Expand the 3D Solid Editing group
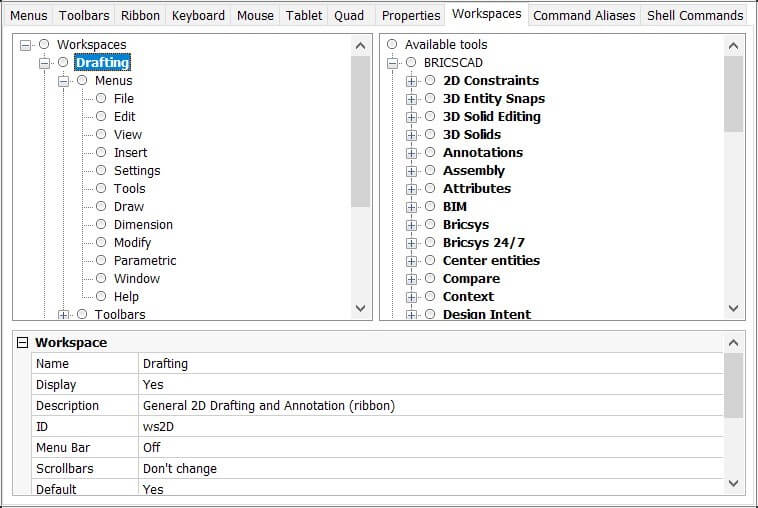 click(411, 117)
